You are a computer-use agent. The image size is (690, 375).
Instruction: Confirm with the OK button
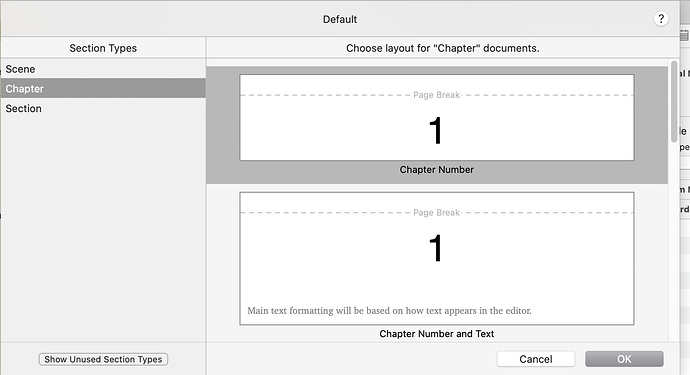[x=624, y=359]
